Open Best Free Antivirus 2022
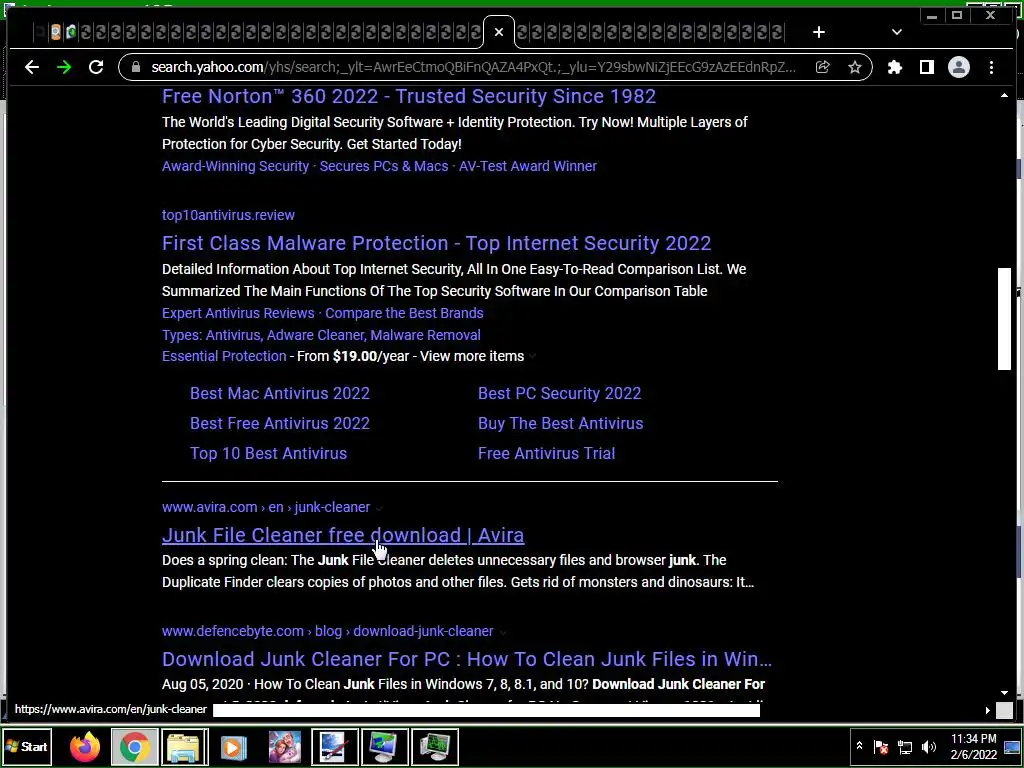The height and width of the screenshot is (768, 1024). (x=280, y=423)
